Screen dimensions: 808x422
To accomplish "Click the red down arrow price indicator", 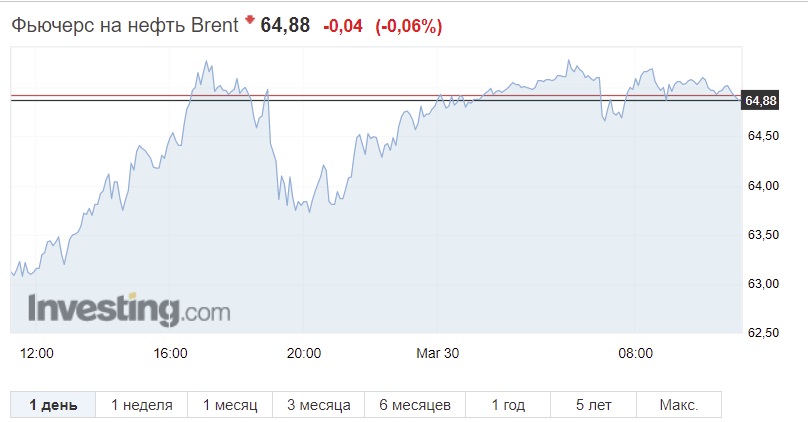I will (x=250, y=20).
